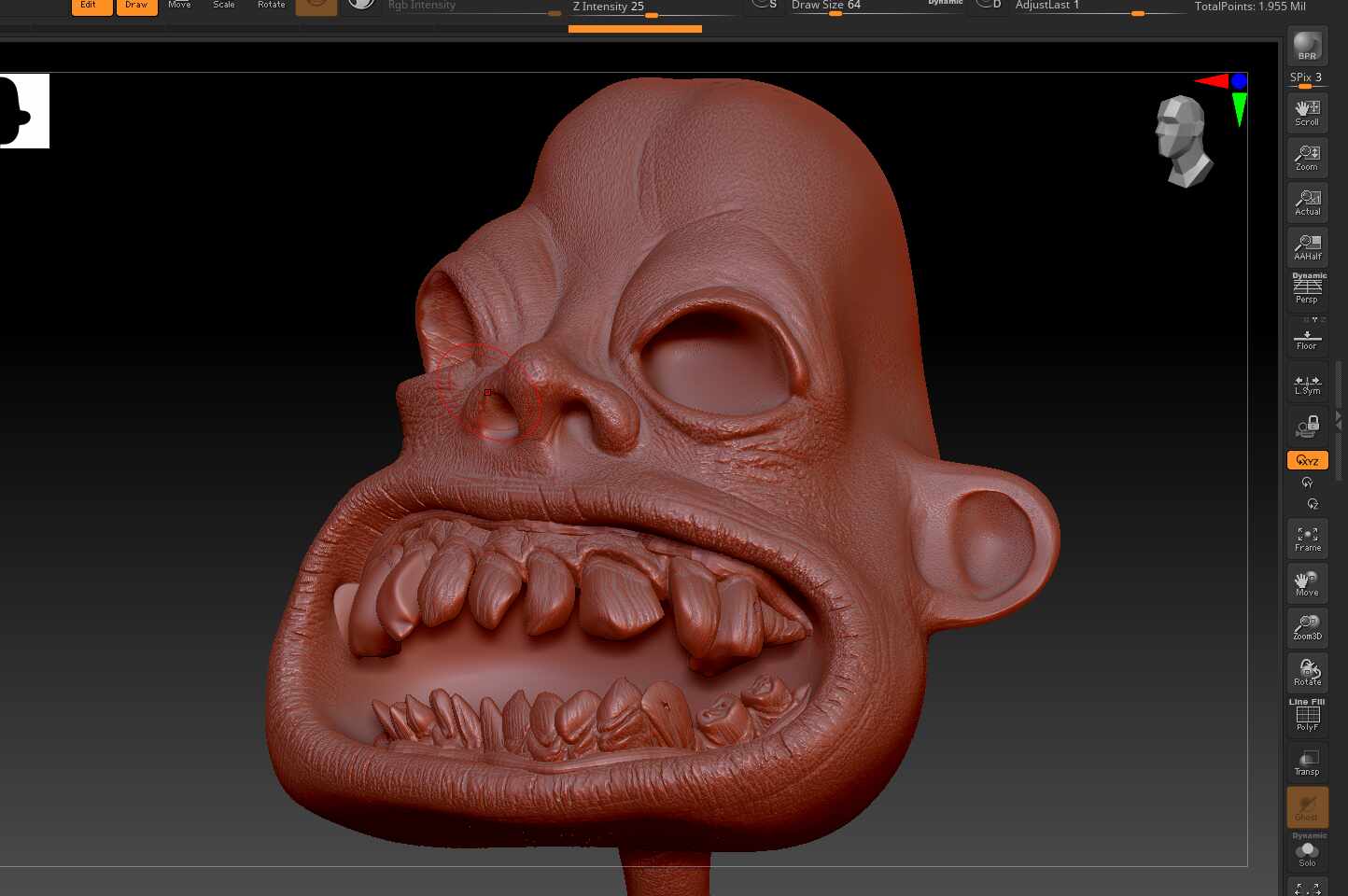Screen dimensions: 1348x896
Task: Toggle the AdjustLast D button
Action: click(x=989, y=5)
